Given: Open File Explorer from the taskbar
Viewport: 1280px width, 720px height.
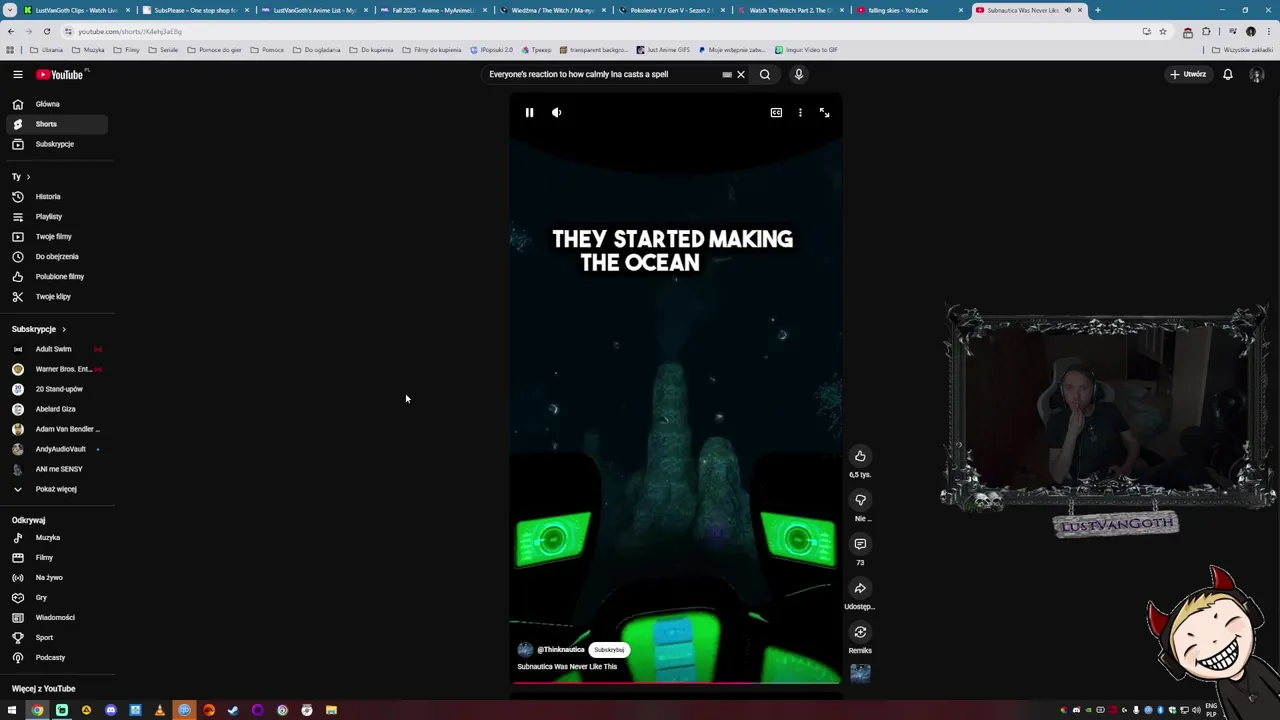Looking at the screenshot, I should pos(331,710).
